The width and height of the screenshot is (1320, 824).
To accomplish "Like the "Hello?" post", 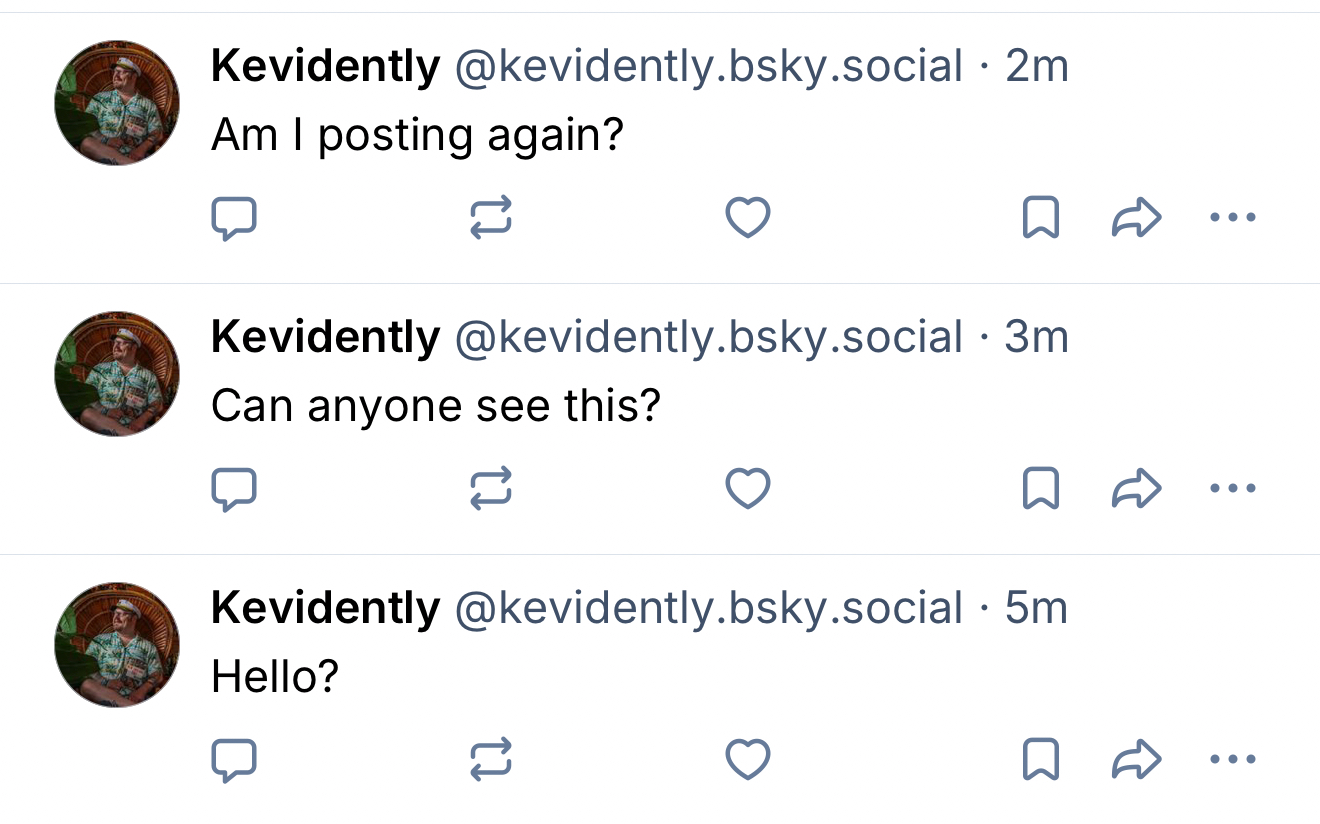I will click(747, 759).
